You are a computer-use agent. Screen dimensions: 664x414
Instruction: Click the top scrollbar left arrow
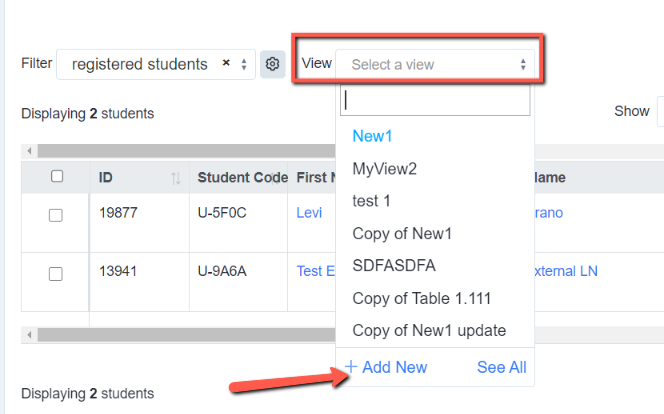29,151
